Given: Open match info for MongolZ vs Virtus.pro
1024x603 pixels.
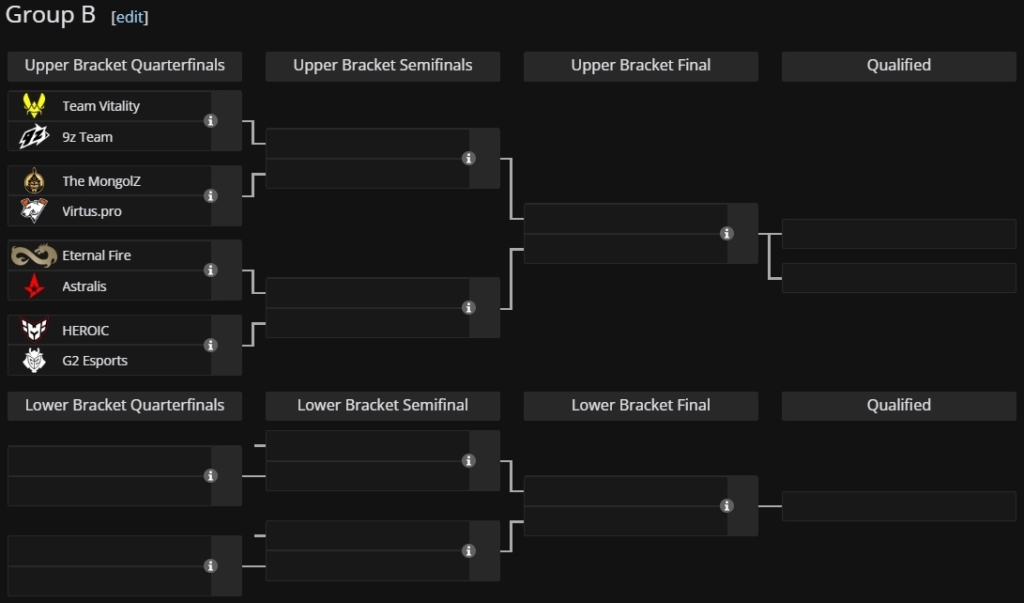Looking at the screenshot, I should pyautogui.click(x=210, y=196).
